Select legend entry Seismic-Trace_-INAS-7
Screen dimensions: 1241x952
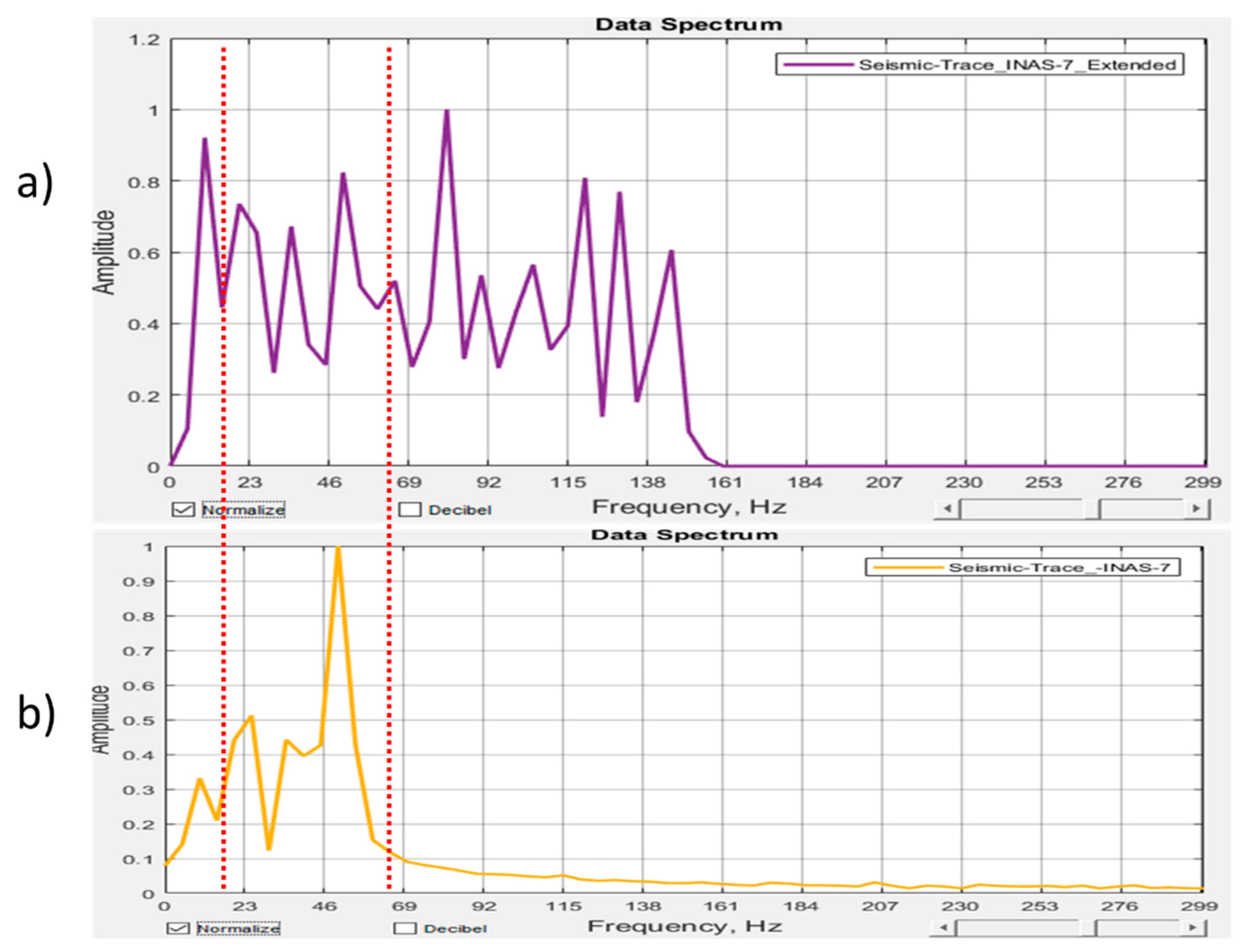(1059, 567)
